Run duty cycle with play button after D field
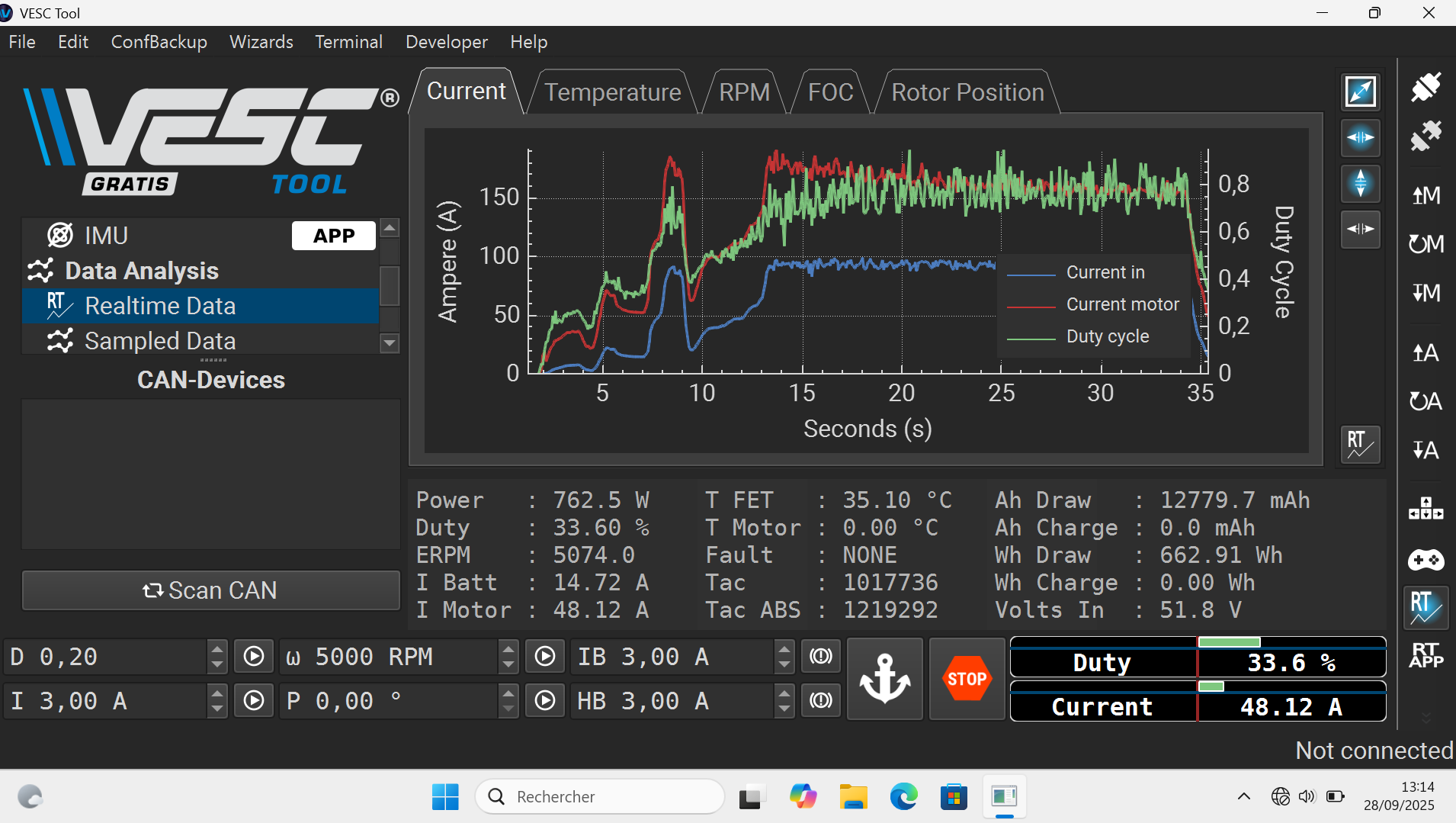The image size is (1456, 823). click(254, 657)
